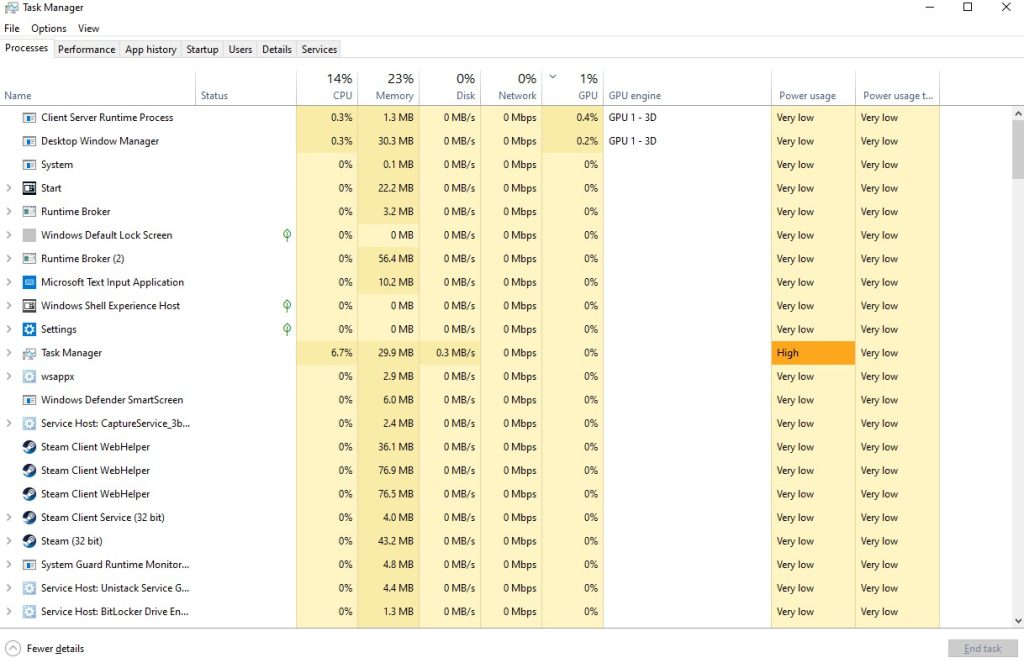The width and height of the screenshot is (1024, 663).
Task: Expand the Steam (32 bit) process group
Action: 8,541
